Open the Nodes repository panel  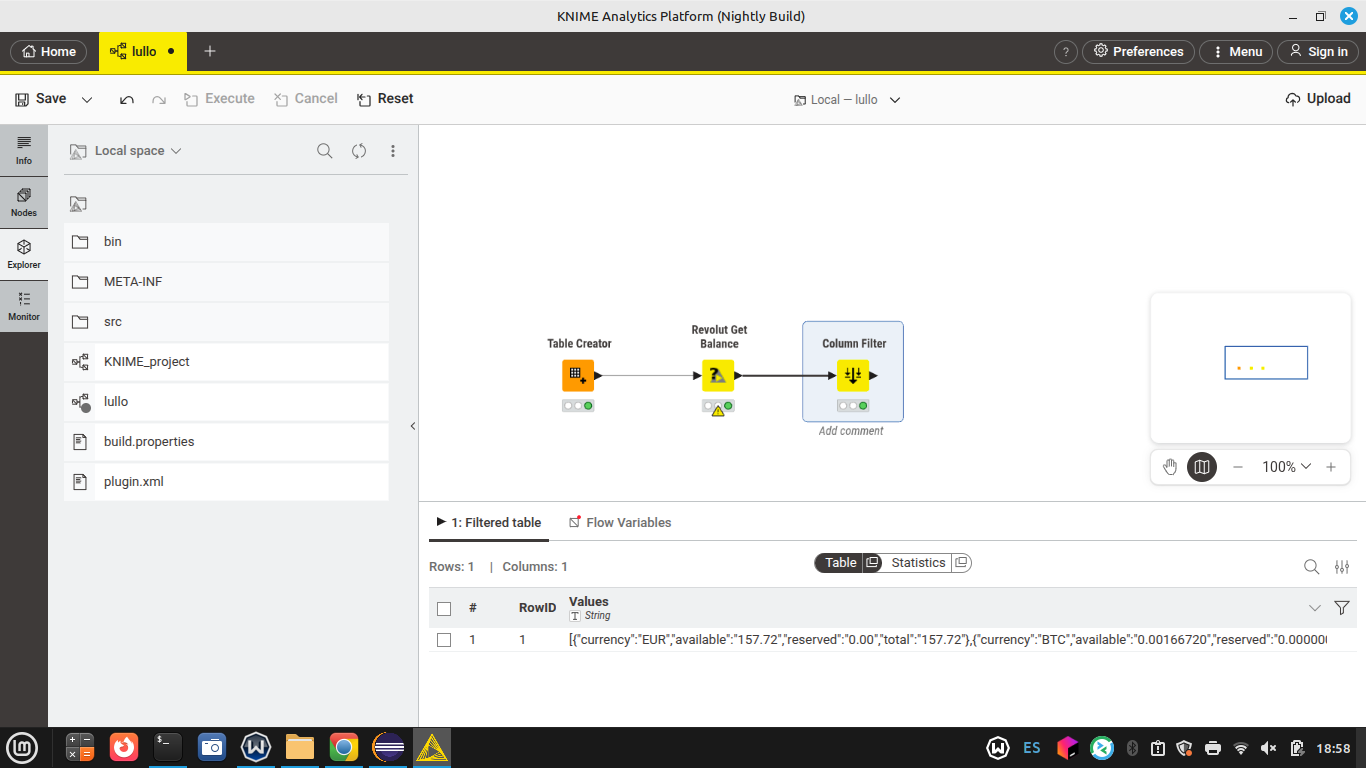(x=24, y=202)
